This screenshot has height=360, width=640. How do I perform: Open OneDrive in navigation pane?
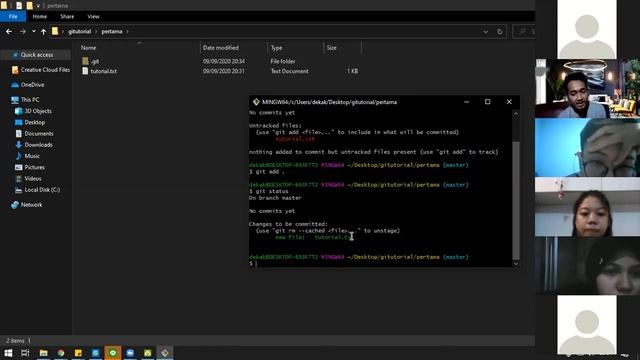coord(32,85)
